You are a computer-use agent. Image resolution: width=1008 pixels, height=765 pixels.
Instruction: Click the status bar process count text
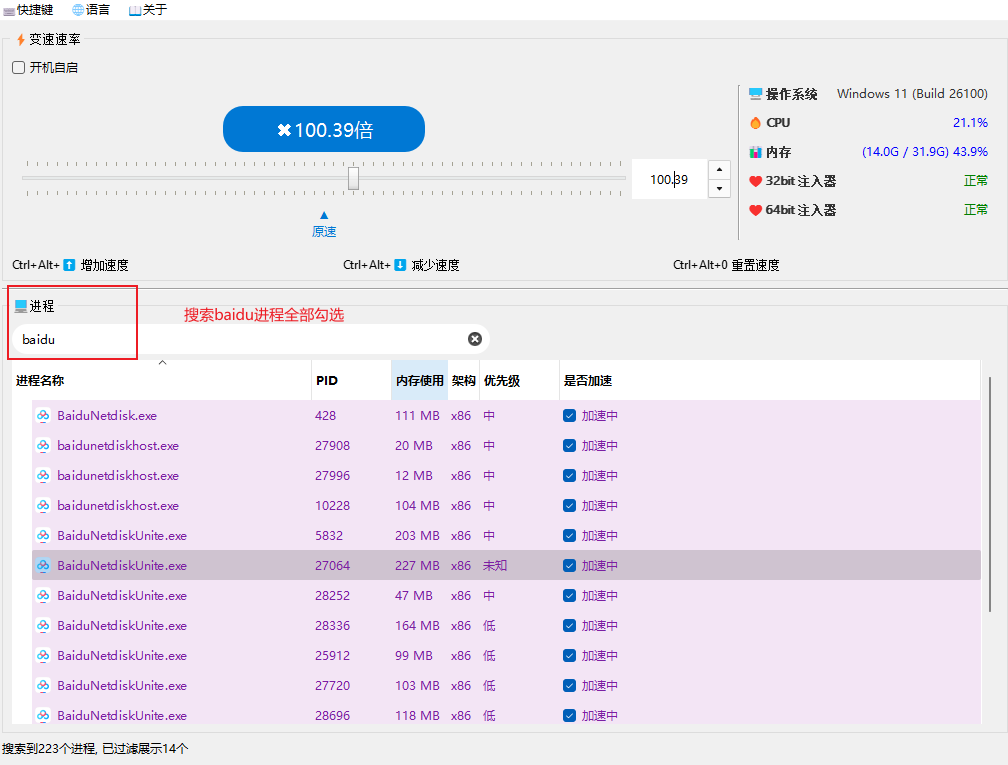pyautogui.click(x=95, y=748)
